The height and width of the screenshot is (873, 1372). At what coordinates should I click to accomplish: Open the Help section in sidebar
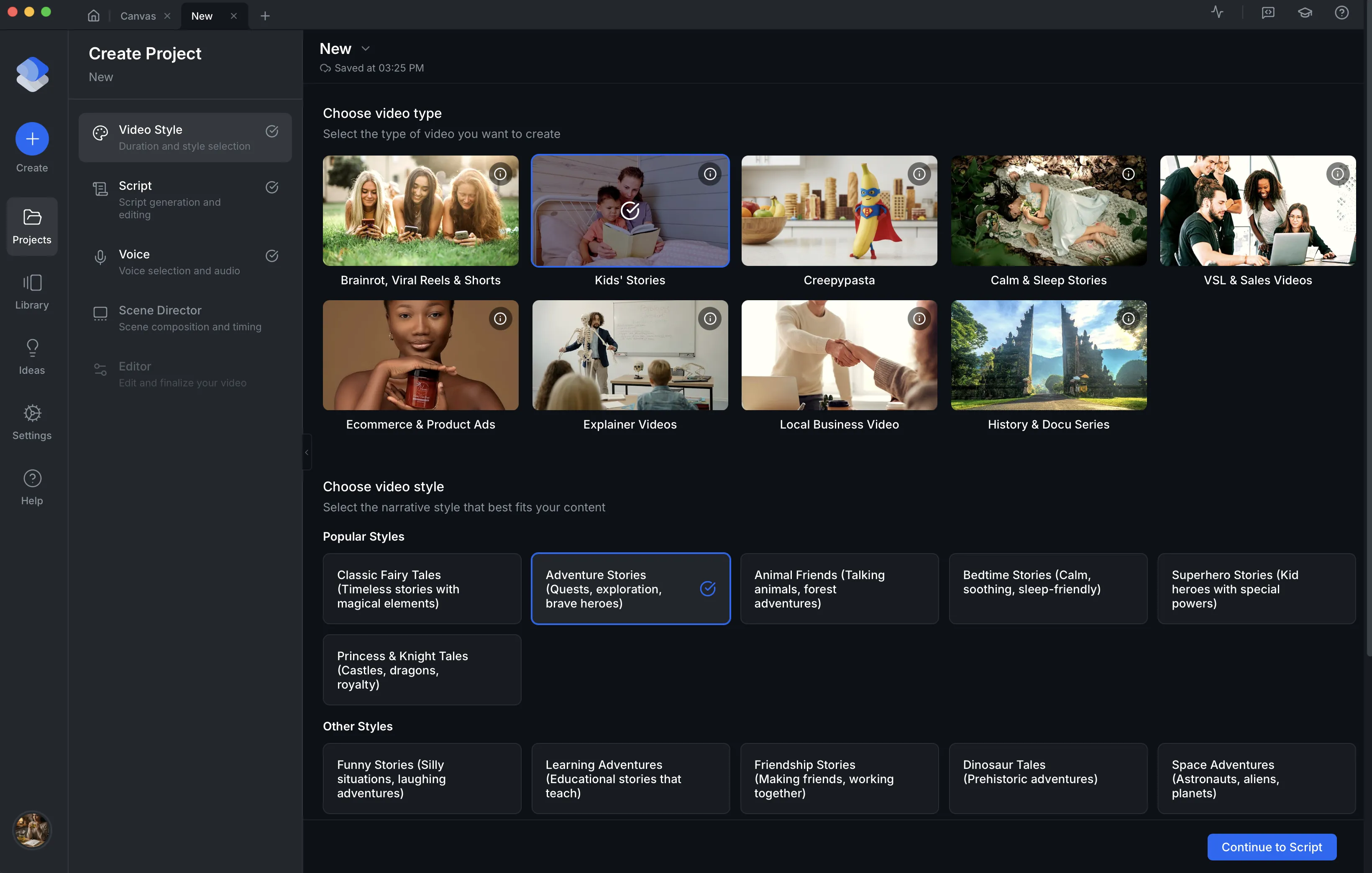click(x=31, y=487)
